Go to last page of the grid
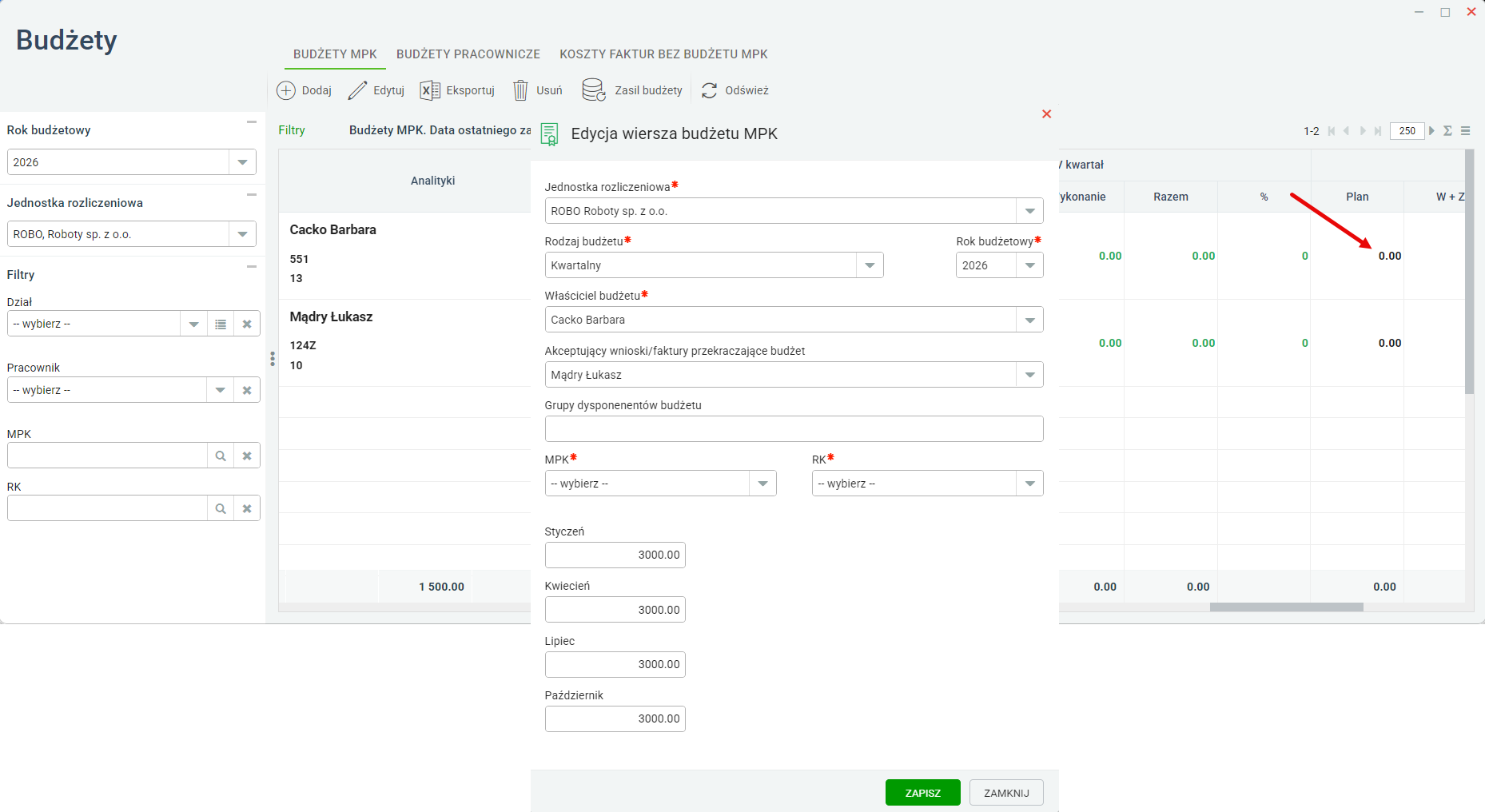Viewport: 1485px width, 812px height. (x=1378, y=131)
